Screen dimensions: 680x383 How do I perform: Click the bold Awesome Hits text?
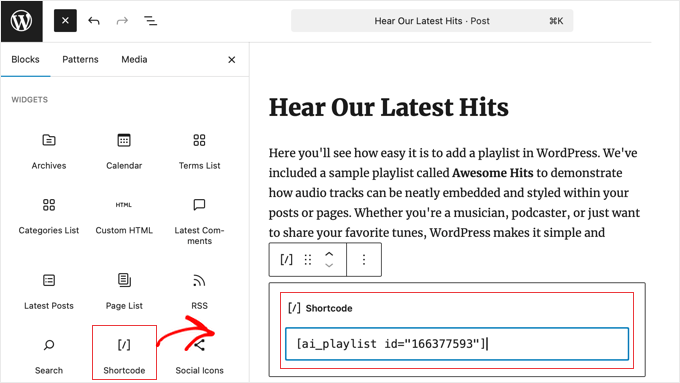pos(493,173)
